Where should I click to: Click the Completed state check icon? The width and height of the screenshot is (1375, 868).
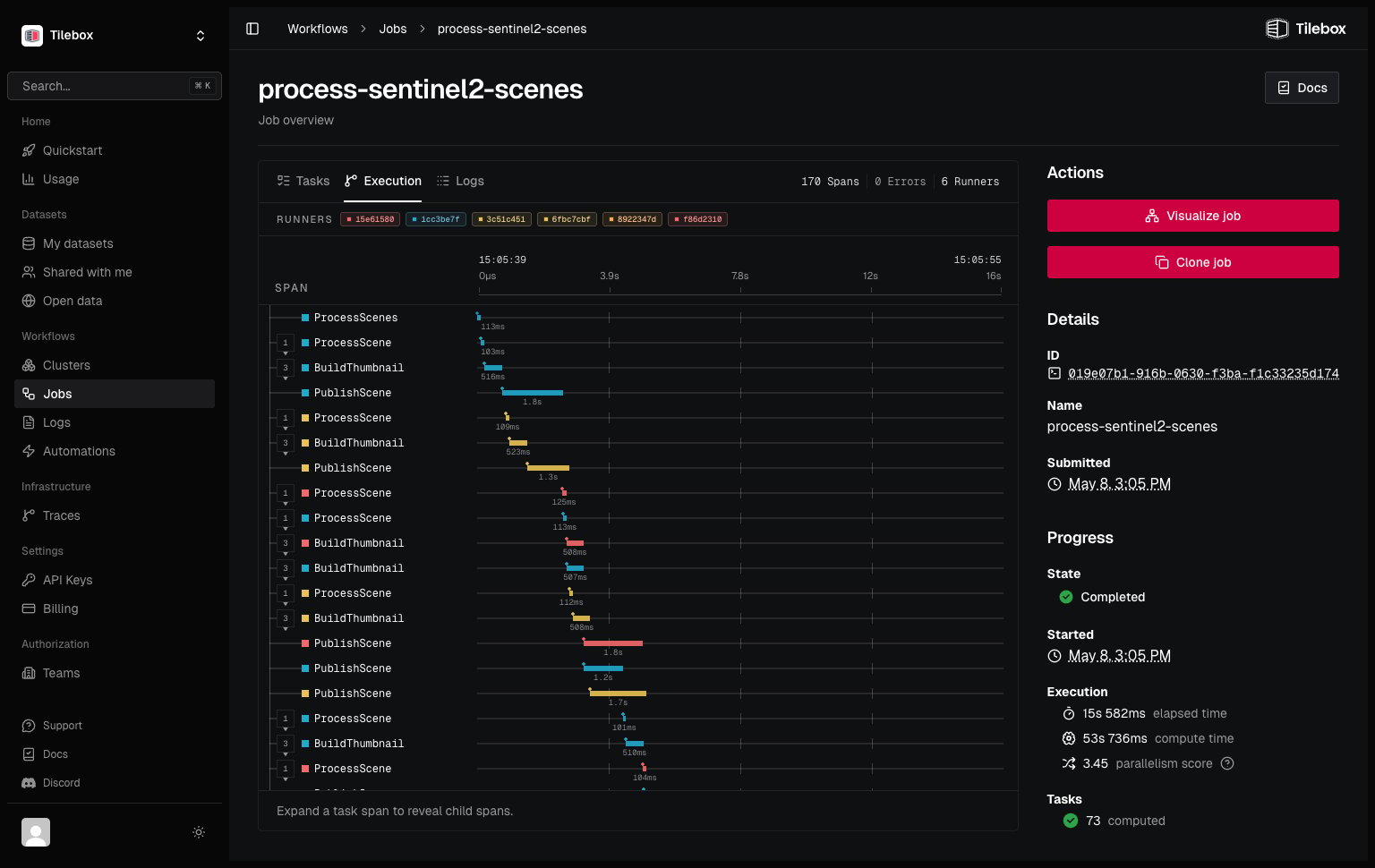point(1066,597)
